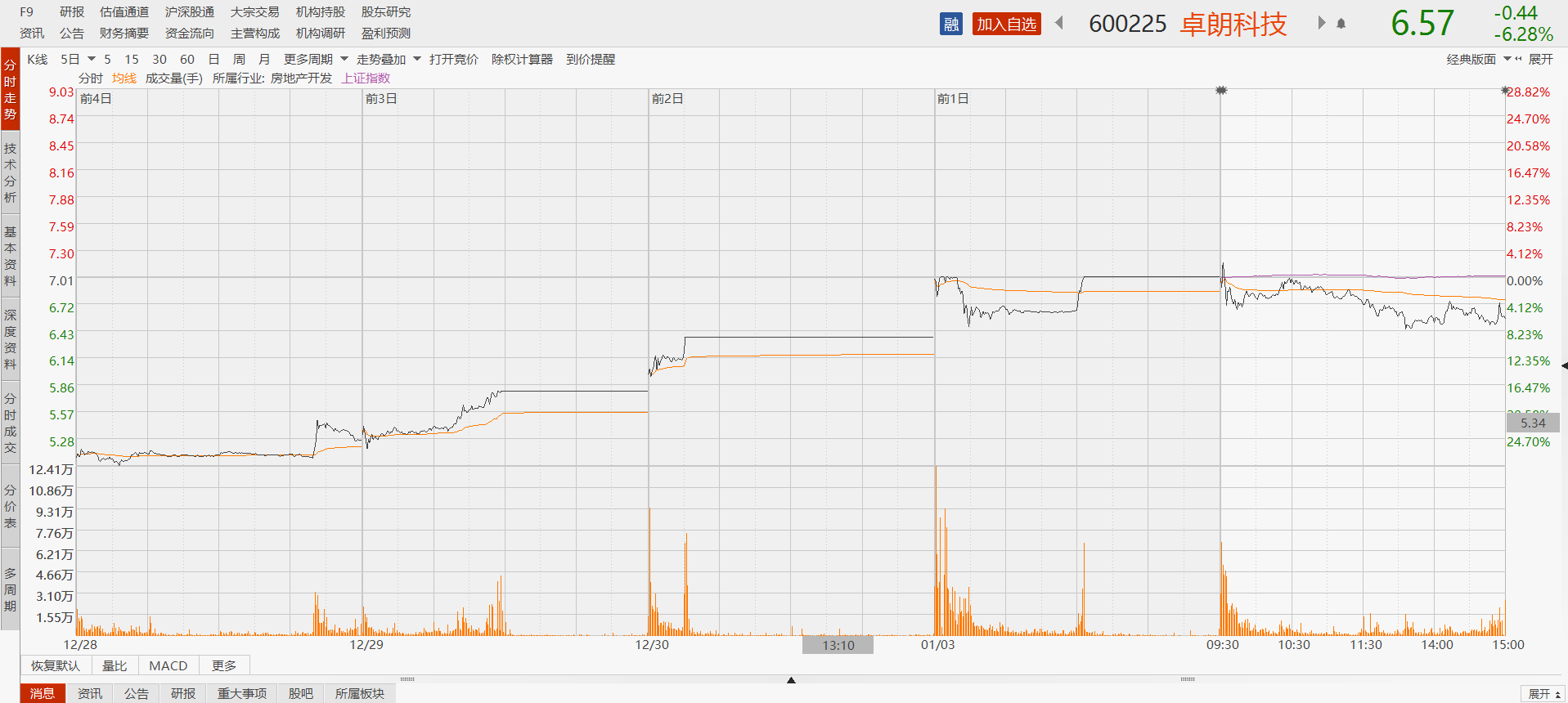Viewport: 1568px width, 703px height.
Task: Open the 多周期 sidebar panel
Action: pyautogui.click(x=10, y=589)
